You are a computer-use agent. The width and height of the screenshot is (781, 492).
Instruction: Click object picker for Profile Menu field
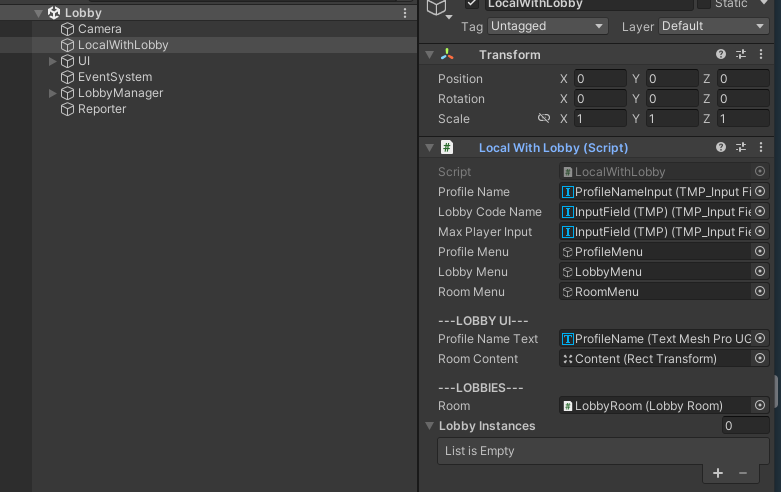coord(760,252)
